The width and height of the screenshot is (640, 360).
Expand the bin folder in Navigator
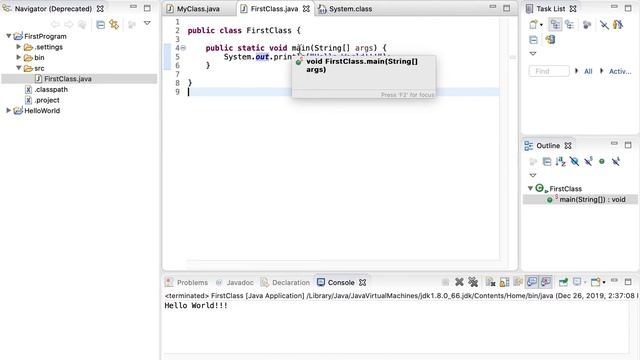point(18,58)
